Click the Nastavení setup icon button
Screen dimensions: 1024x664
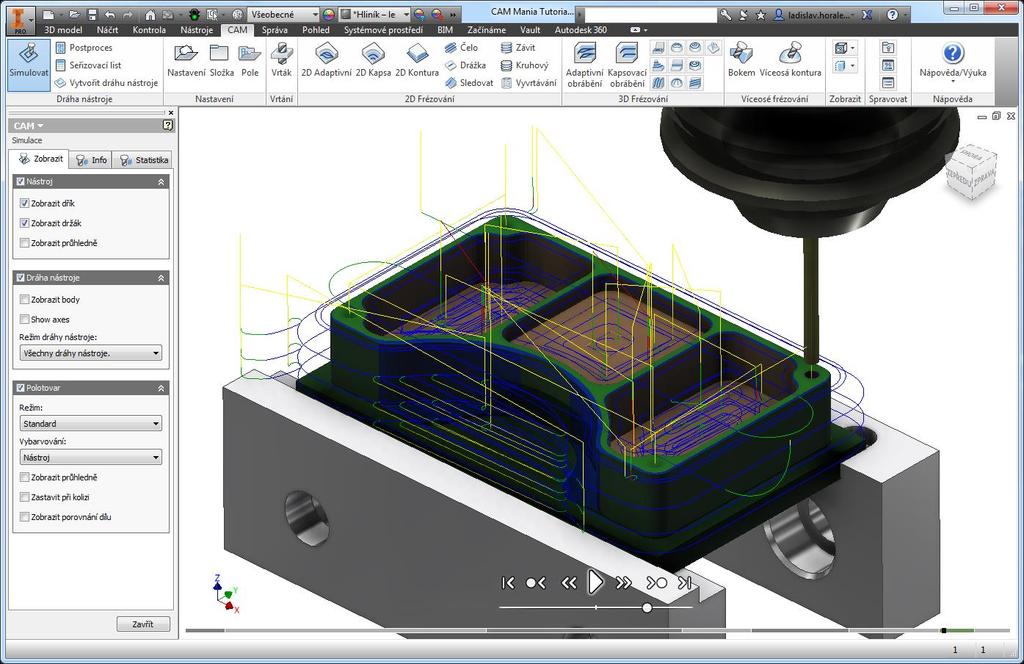tap(186, 60)
